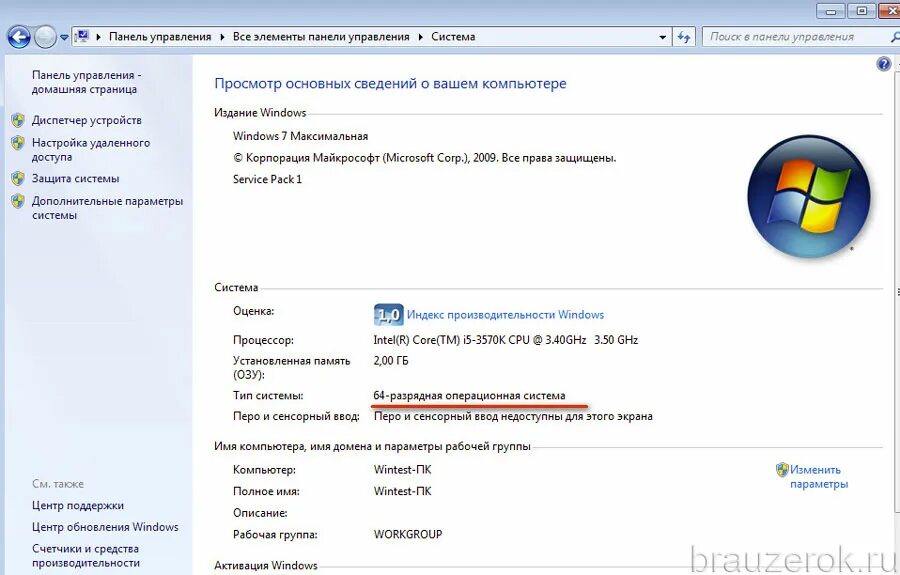The height and width of the screenshot is (575, 900).
Task: Select the Service Pack 1 text
Action: pyautogui.click(x=267, y=179)
